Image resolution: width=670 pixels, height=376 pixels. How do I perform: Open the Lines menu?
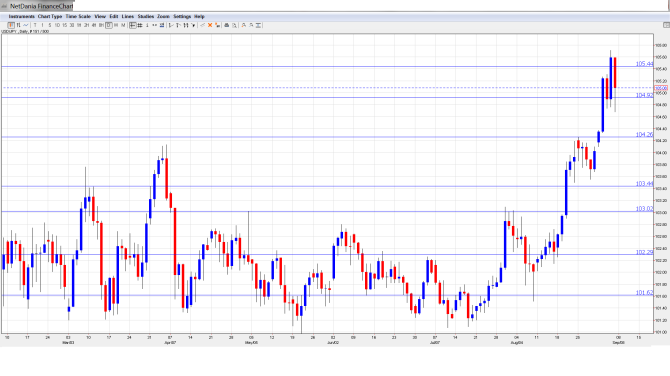(x=128, y=16)
